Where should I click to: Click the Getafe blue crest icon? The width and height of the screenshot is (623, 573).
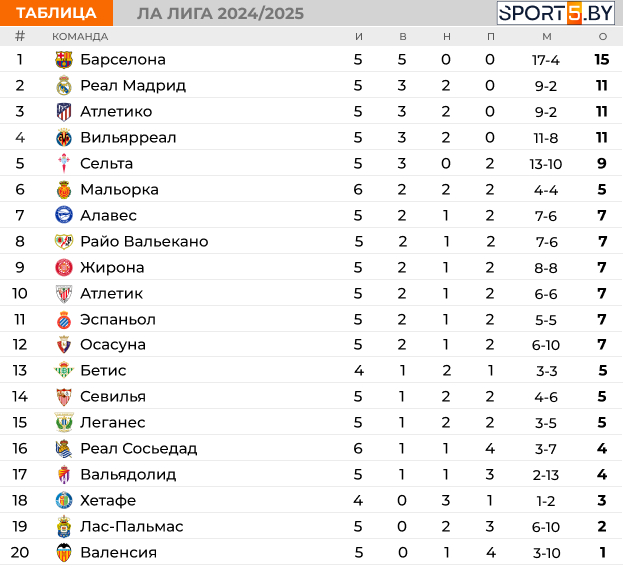pyautogui.click(x=64, y=500)
